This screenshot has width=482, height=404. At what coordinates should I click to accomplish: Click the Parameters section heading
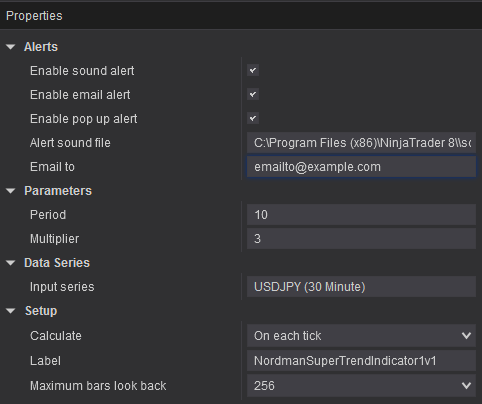(58, 191)
